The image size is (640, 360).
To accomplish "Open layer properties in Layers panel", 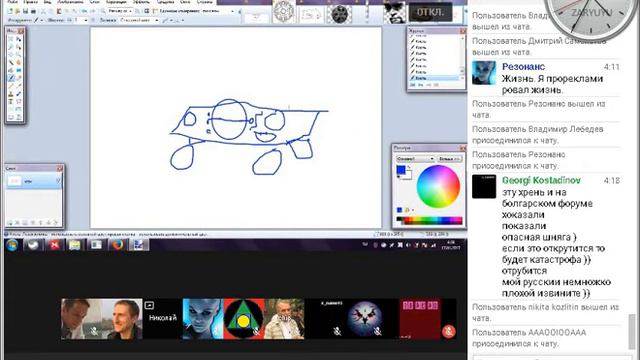I will tap(56, 222).
